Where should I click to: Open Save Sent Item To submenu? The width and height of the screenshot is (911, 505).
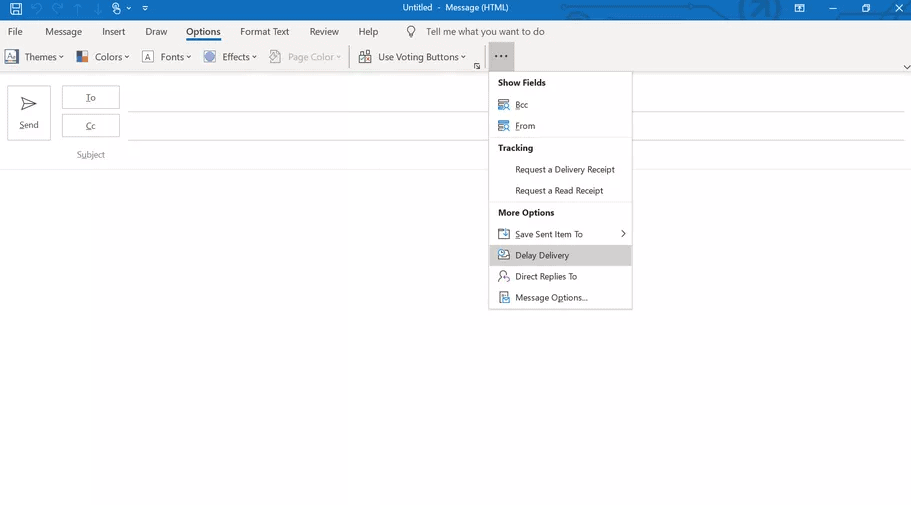pos(560,234)
